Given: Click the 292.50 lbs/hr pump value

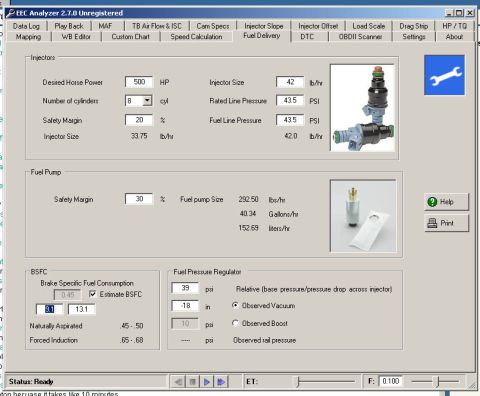Looking at the screenshot, I should 248,199.
